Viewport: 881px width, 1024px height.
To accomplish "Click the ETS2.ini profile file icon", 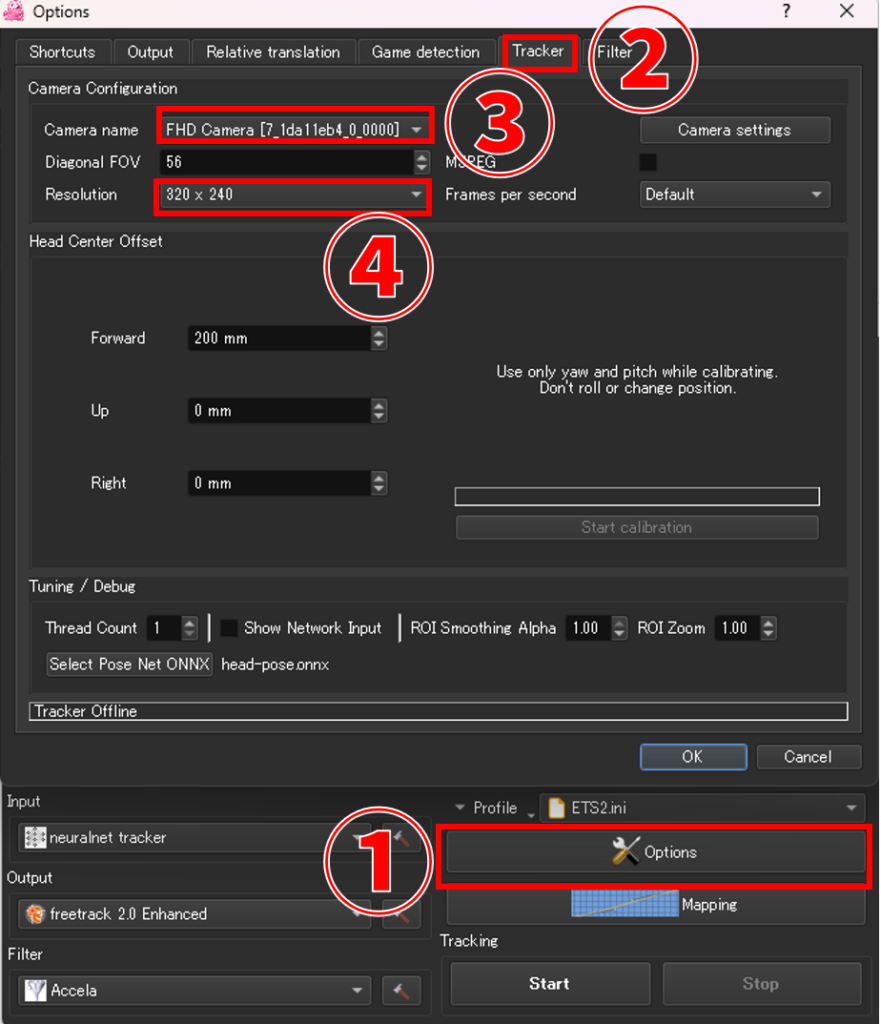I will [557, 808].
